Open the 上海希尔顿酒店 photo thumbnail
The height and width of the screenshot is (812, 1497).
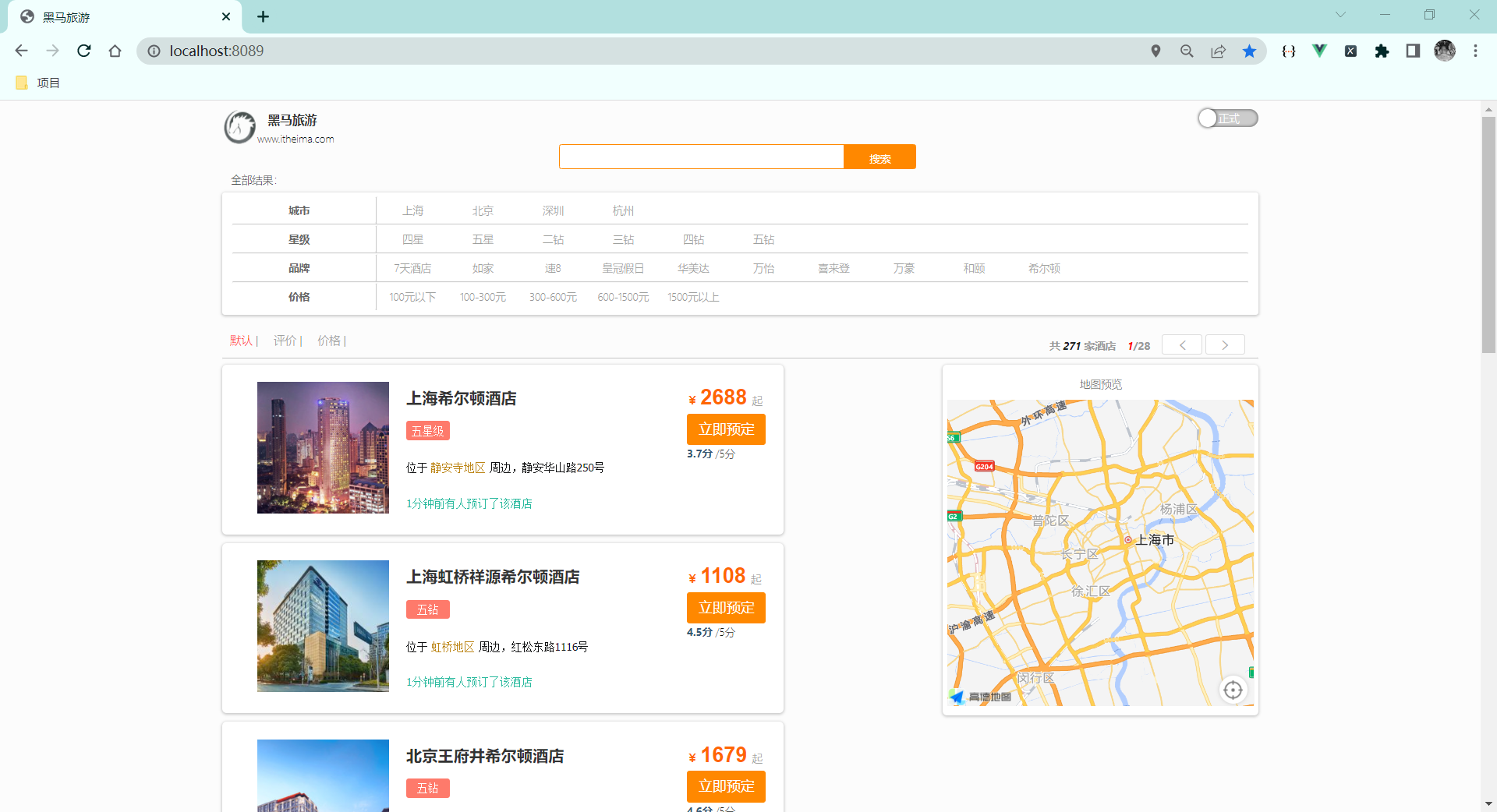[x=323, y=447]
